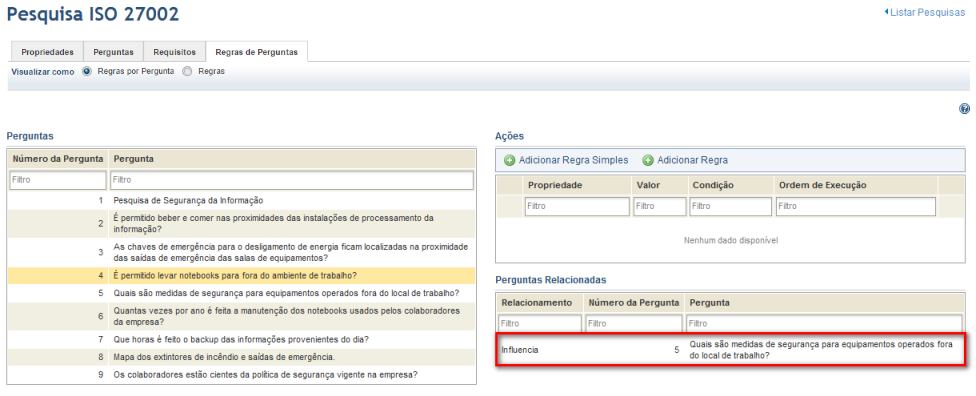Select question 5 about medidas de segurança

pyautogui.click(x=242, y=293)
